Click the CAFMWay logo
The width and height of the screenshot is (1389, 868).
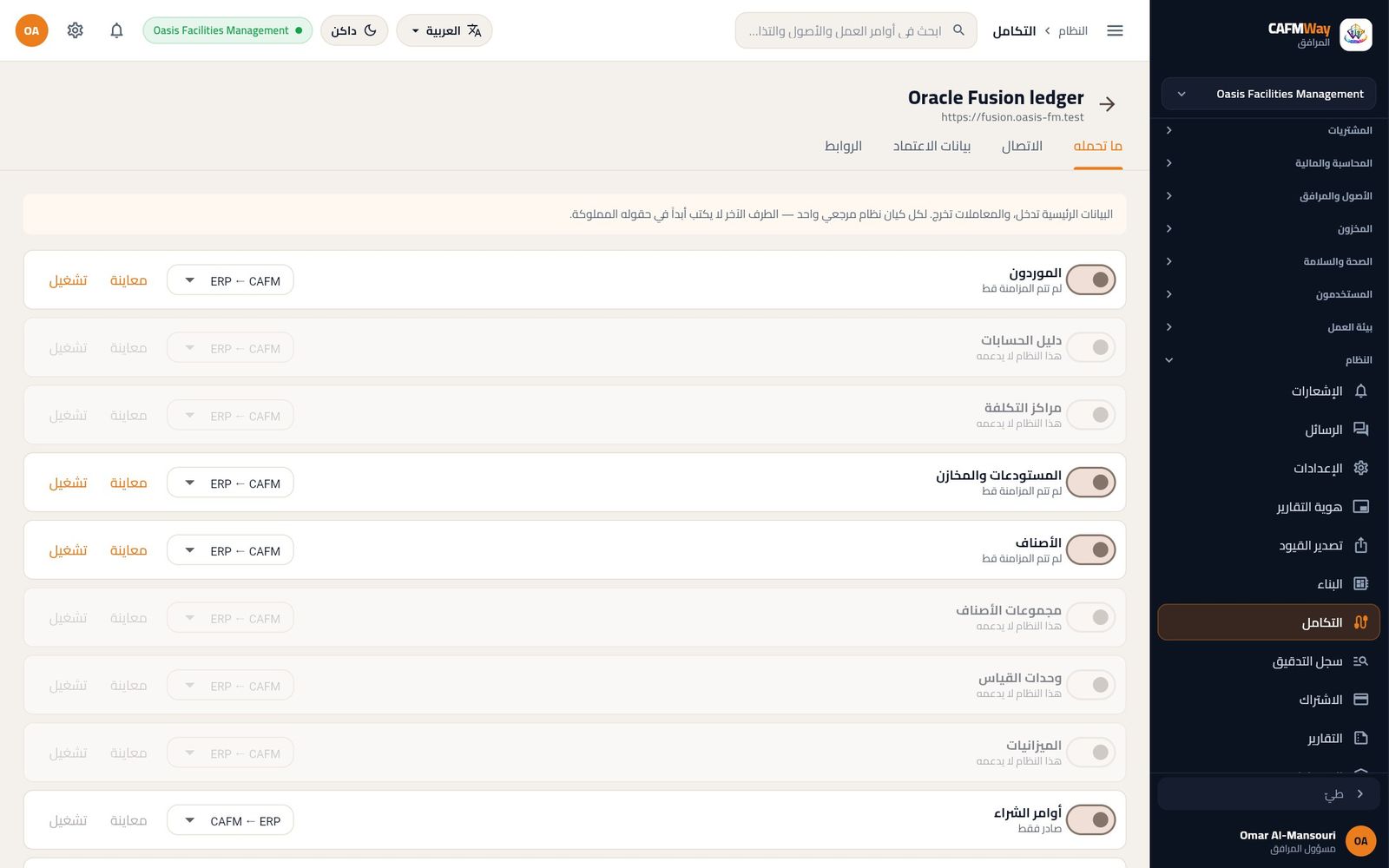tap(1355, 35)
